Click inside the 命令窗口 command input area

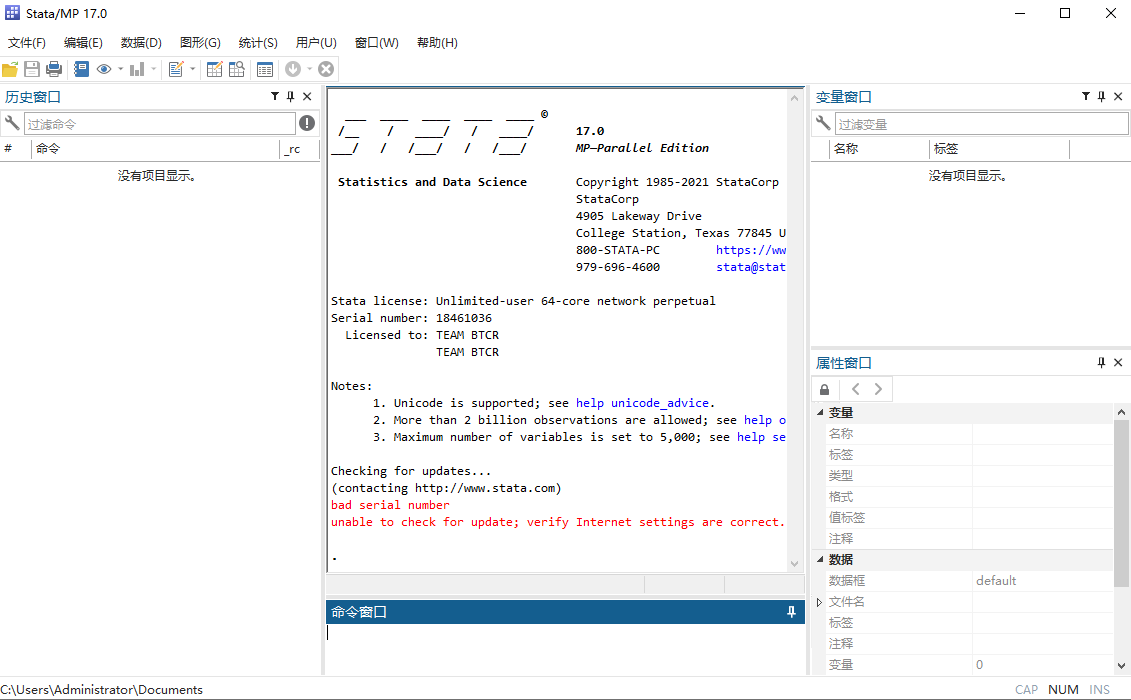coord(565,649)
